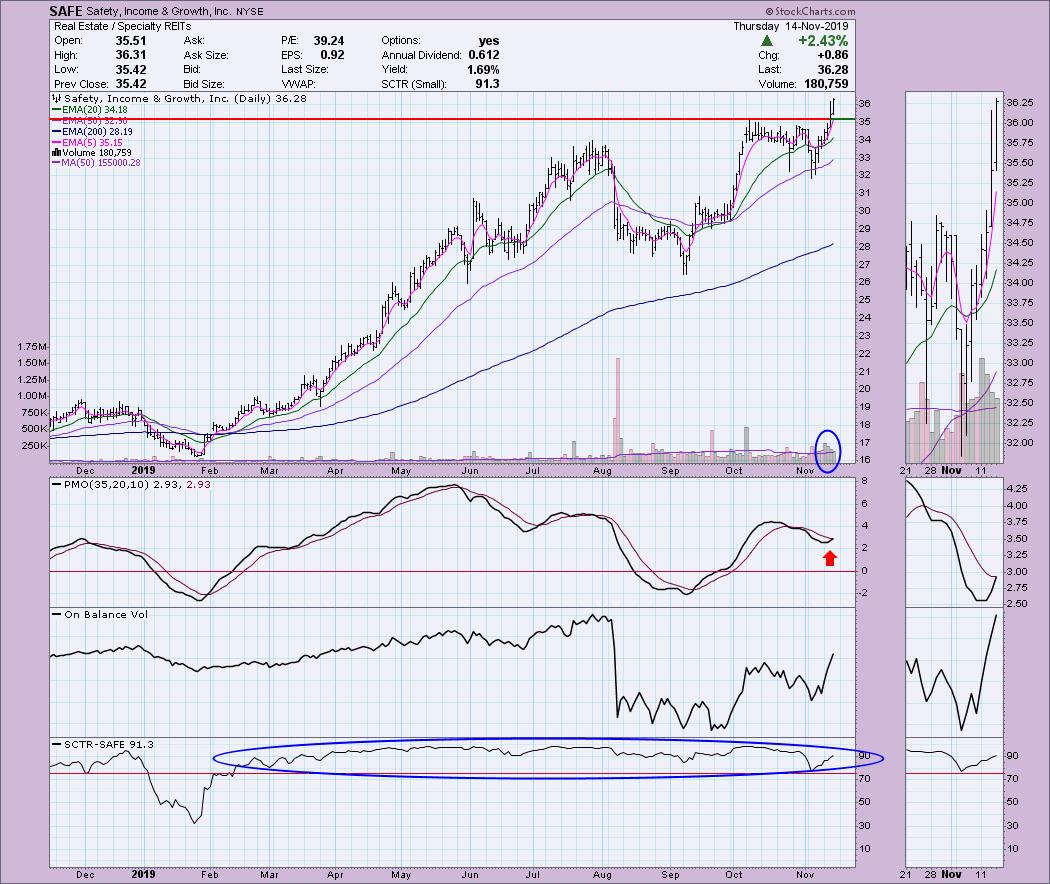Click the 'Volume:' label in the header
The image size is (1050, 884).
click(777, 84)
